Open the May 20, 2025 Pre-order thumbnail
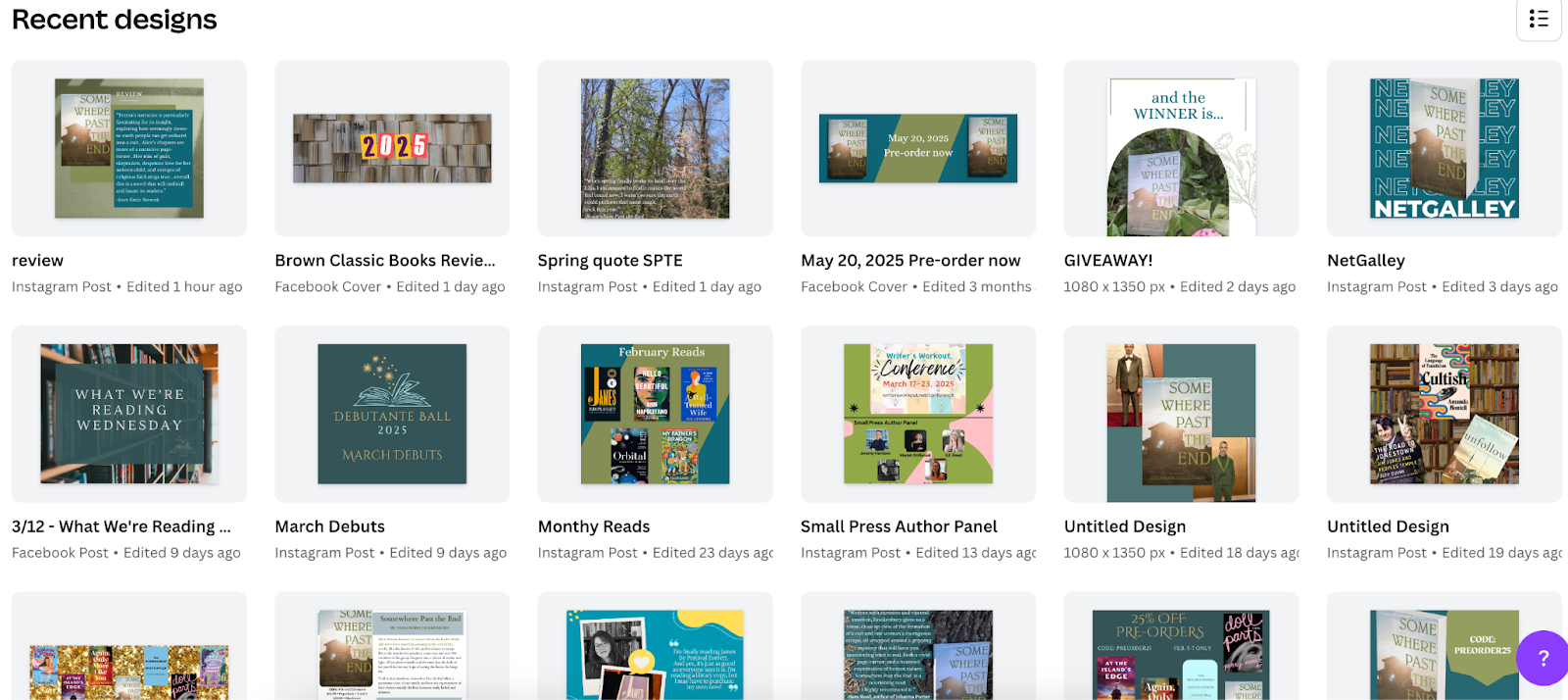The image size is (1568, 700). [x=918, y=148]
